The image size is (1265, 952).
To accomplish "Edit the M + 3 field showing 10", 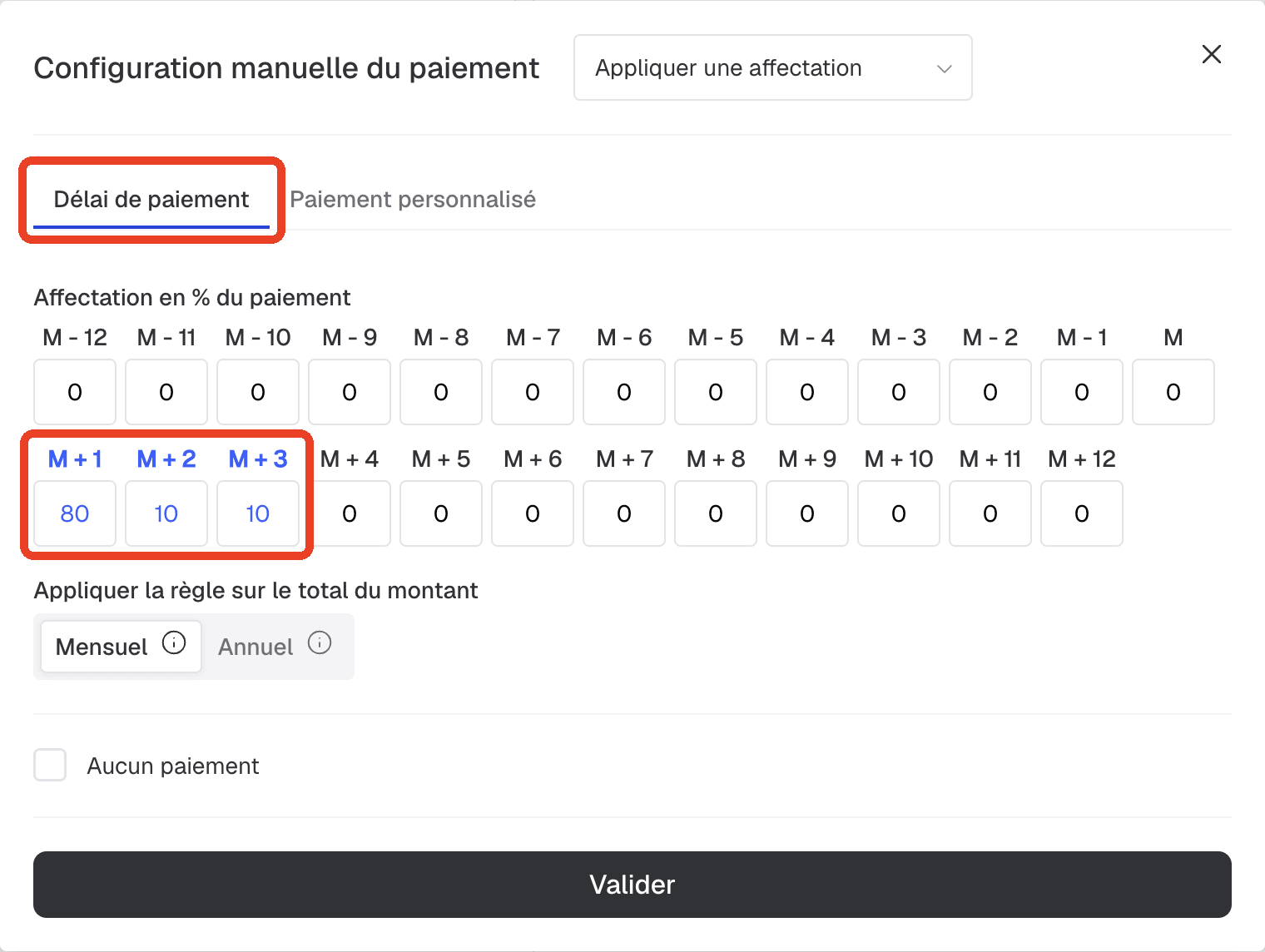I will click(258, 513).
